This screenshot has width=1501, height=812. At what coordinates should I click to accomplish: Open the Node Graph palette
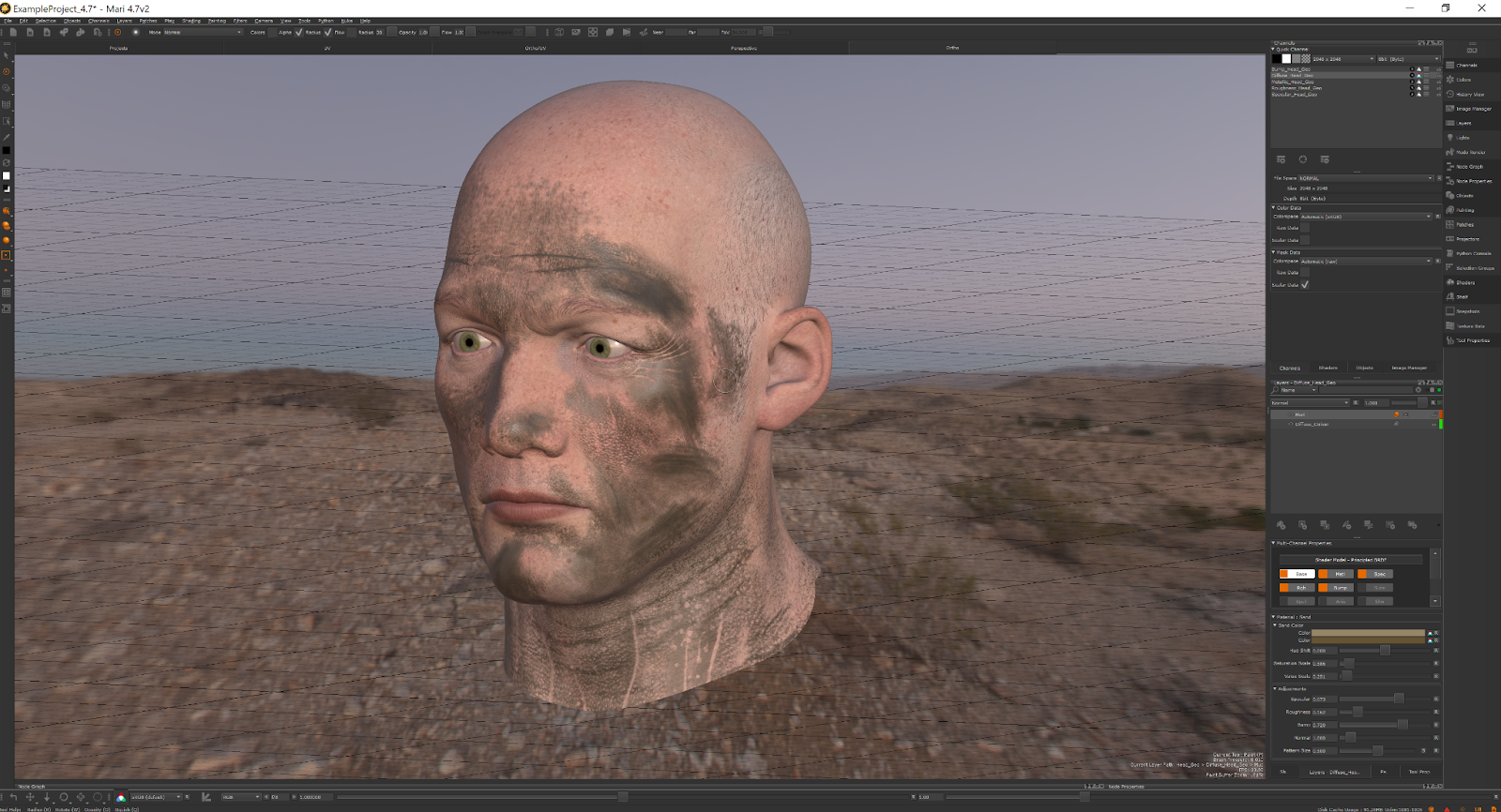1469,167
